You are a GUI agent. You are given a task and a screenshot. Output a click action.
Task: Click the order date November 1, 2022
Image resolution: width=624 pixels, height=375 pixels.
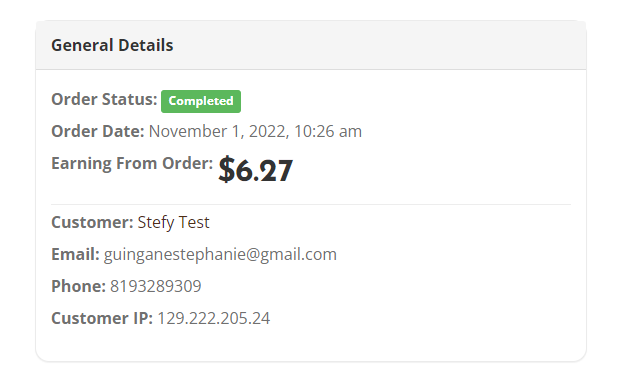(217, 131)
